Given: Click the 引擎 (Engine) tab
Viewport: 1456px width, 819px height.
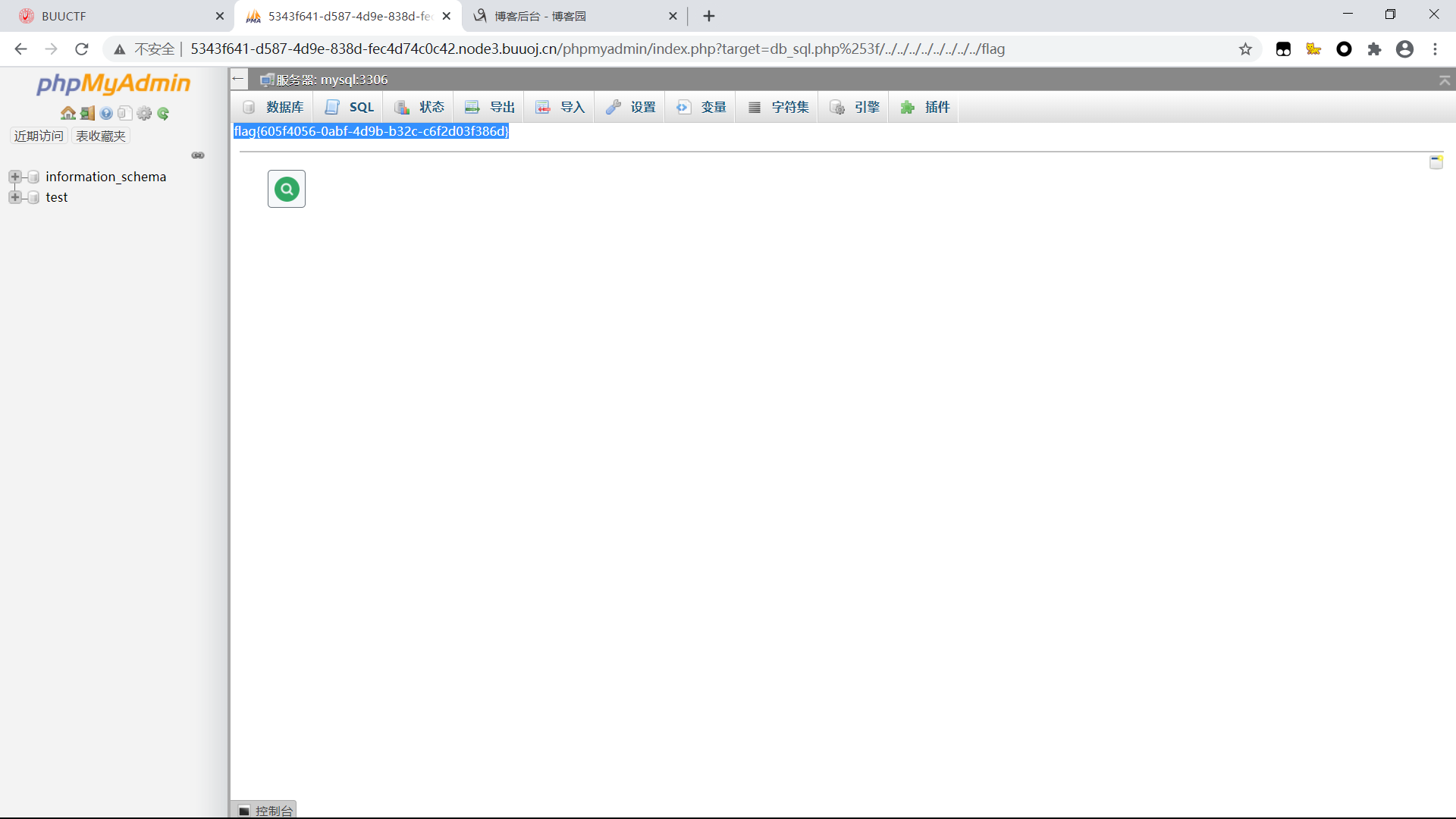Looking at the screenshot, I should [854, 107].
